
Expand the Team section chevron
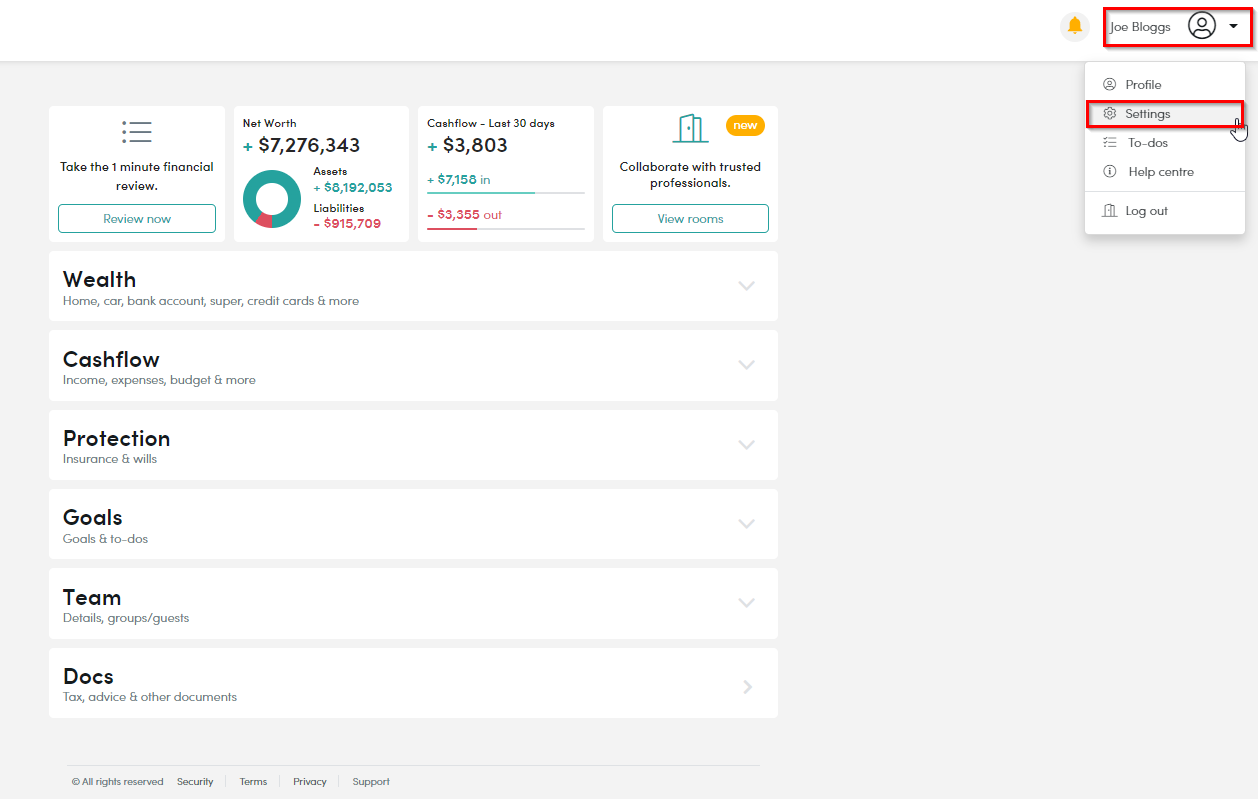click(746, 603)
